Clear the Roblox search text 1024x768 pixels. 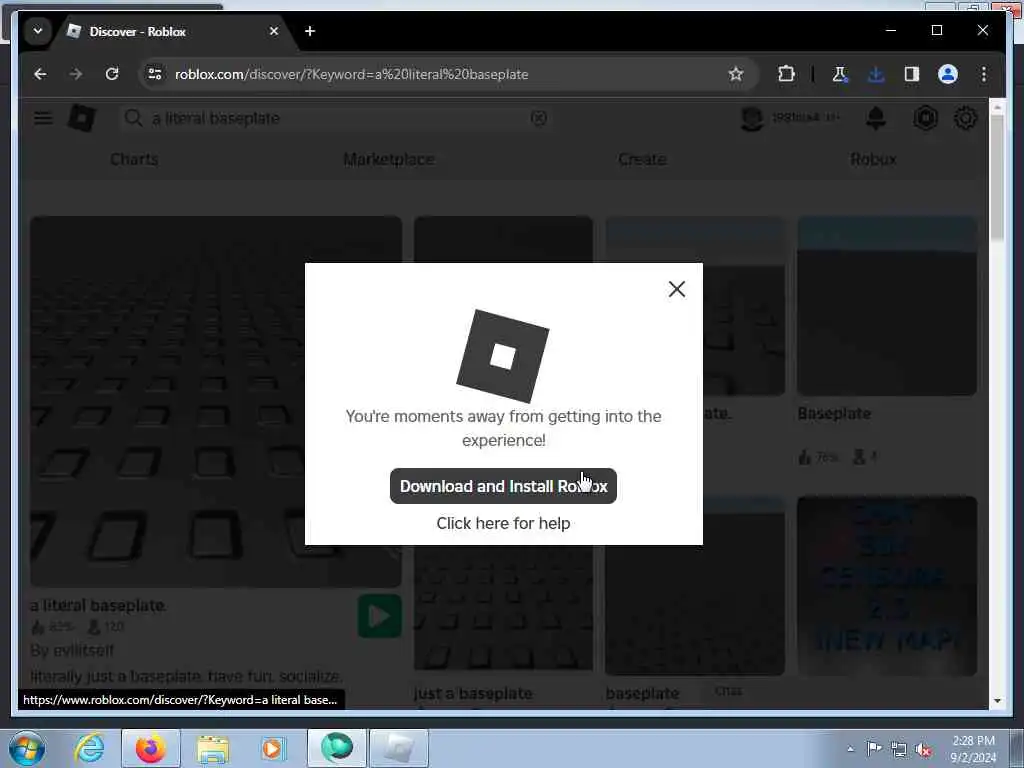click(x=539, y=118)
